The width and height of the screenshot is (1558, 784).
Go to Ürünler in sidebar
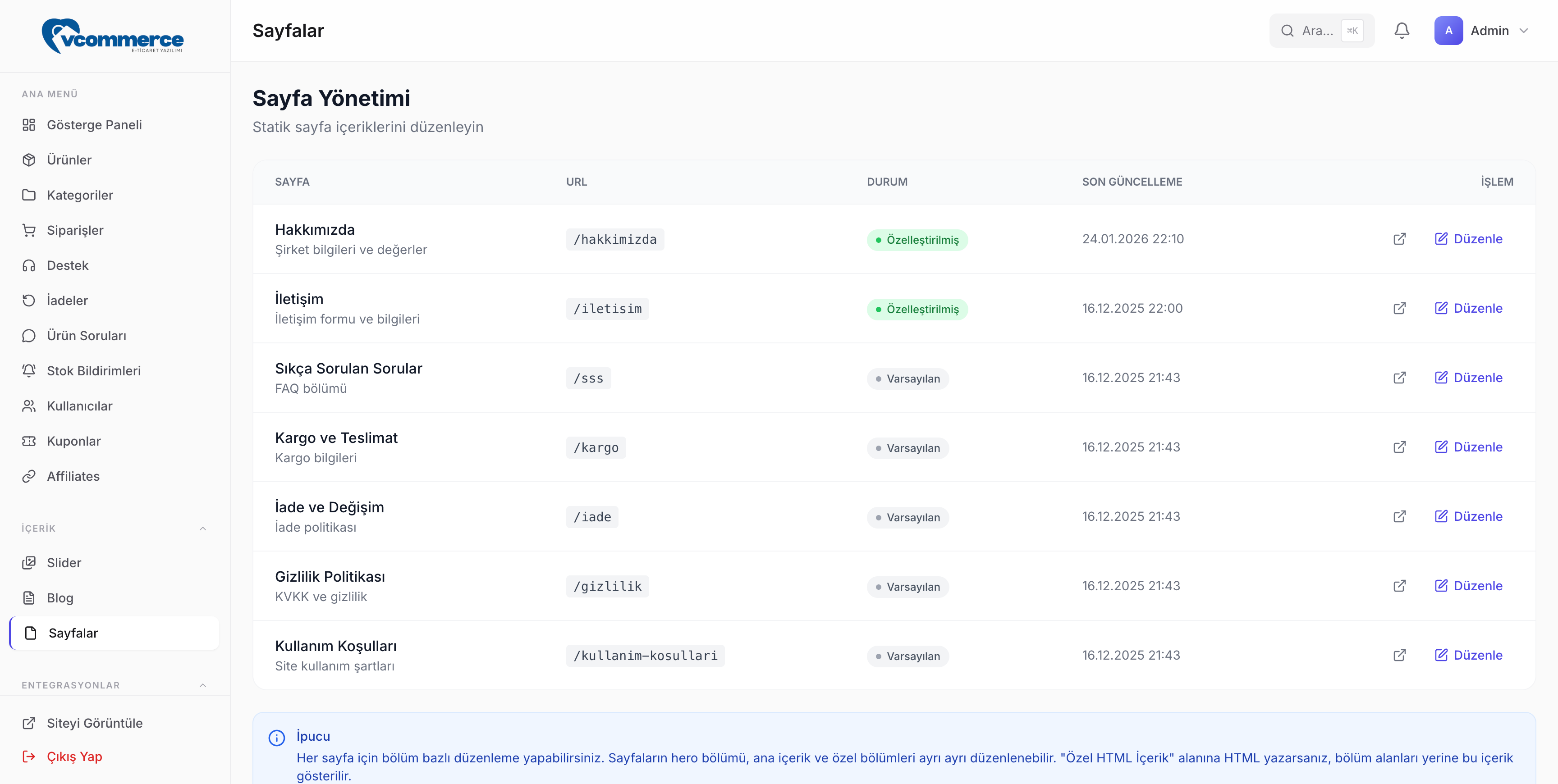(69, 160)
